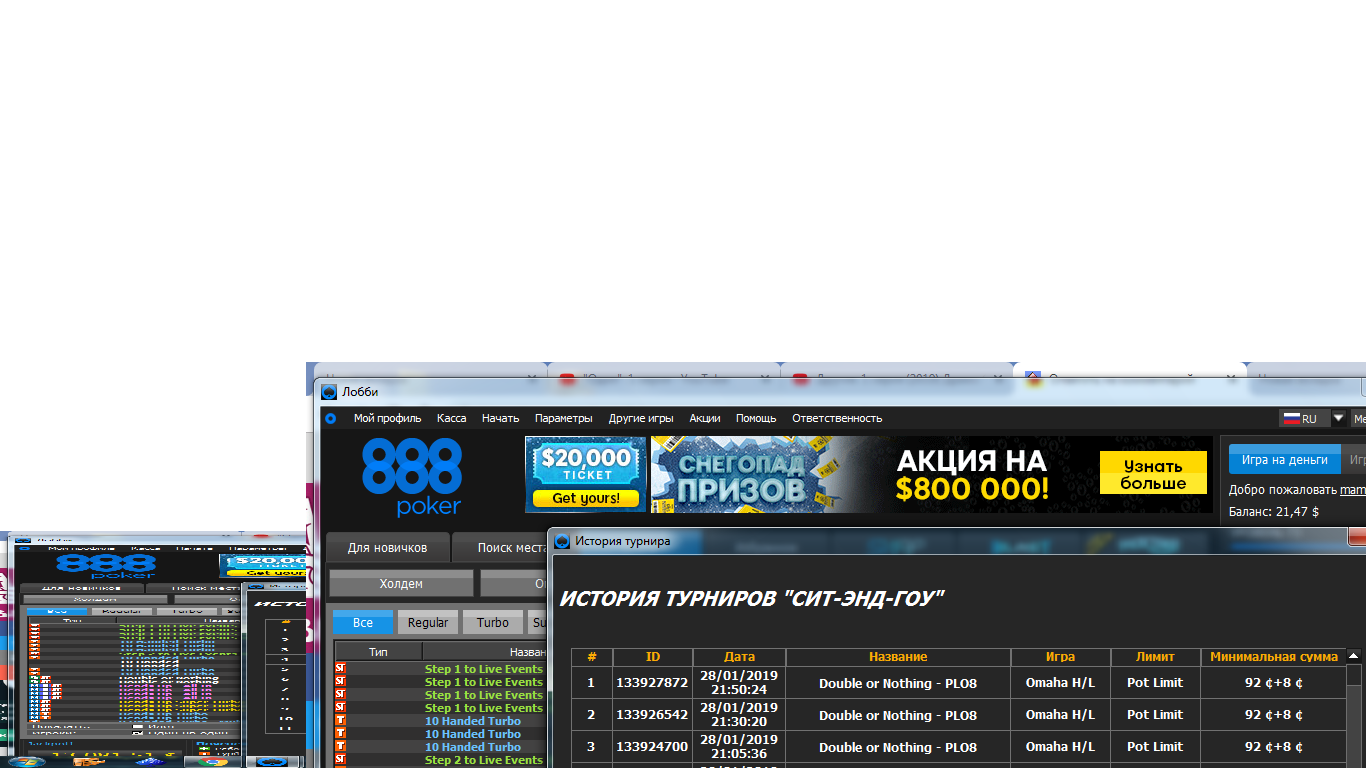Open the Касса menu
Image resolution: width=1366 pixels, height=768 pixels.
tap(451, 418)
